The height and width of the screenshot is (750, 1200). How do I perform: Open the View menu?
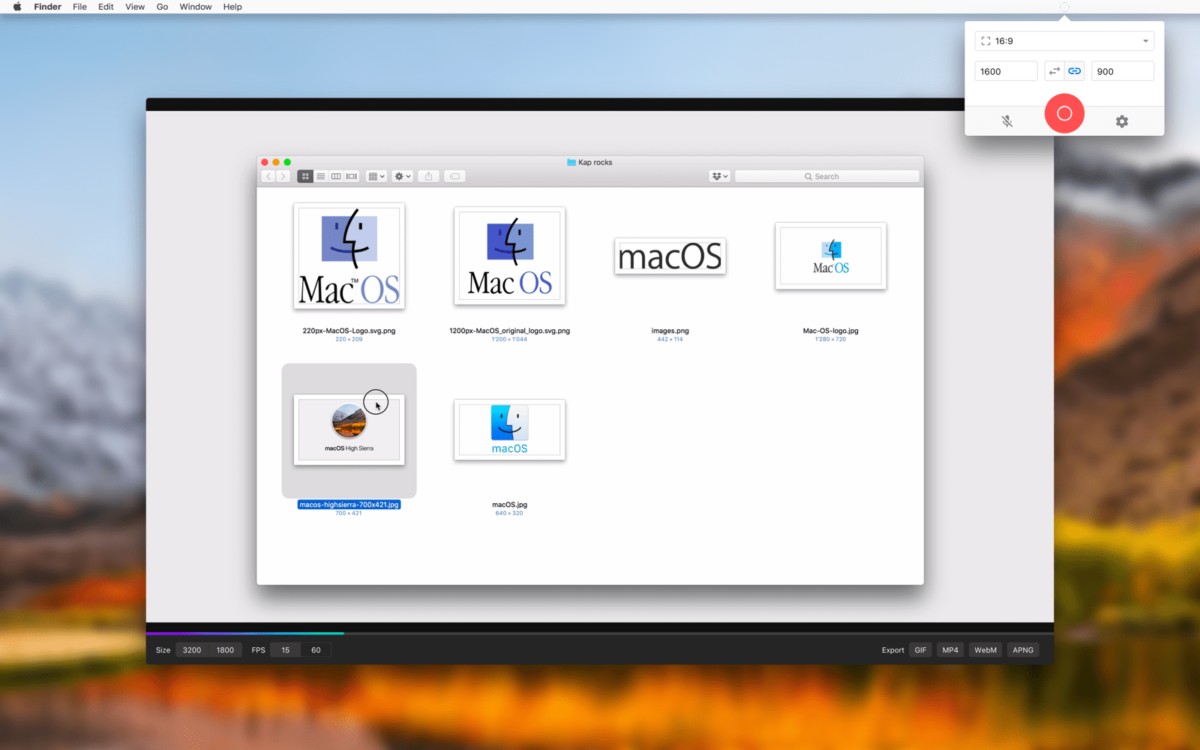pyautogui.click(x=135, y=7)
